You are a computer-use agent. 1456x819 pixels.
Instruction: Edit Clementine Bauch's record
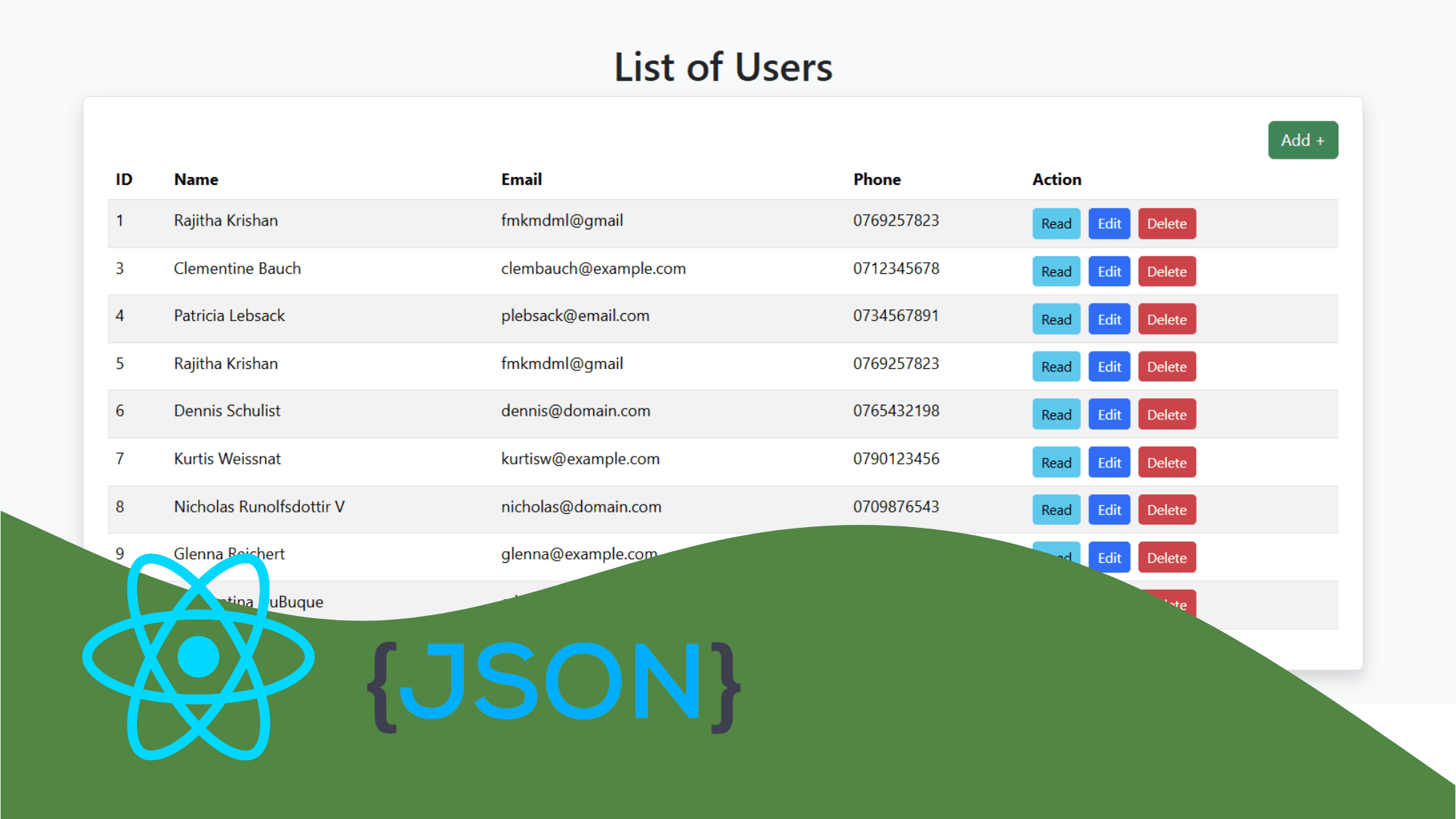point(1109,272)
